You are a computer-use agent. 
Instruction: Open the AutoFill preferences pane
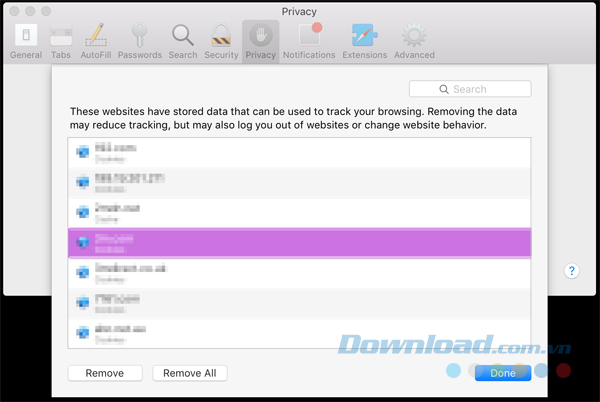(96, 41)
